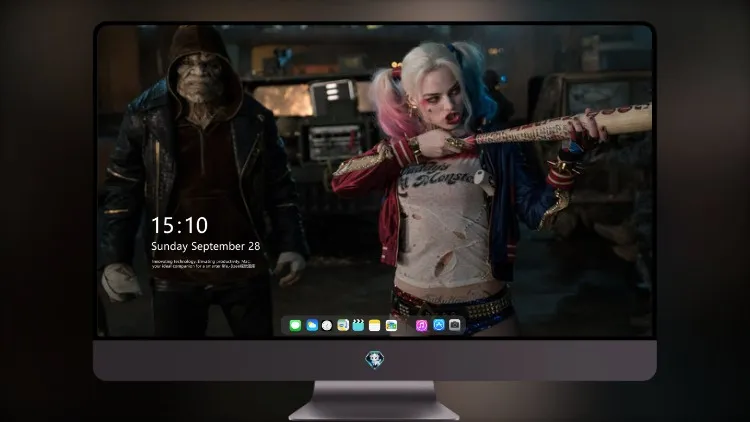The height and width of the screenshot is (422, 750).
Task: Open the yellow Notes app
Action: (375, 326)
